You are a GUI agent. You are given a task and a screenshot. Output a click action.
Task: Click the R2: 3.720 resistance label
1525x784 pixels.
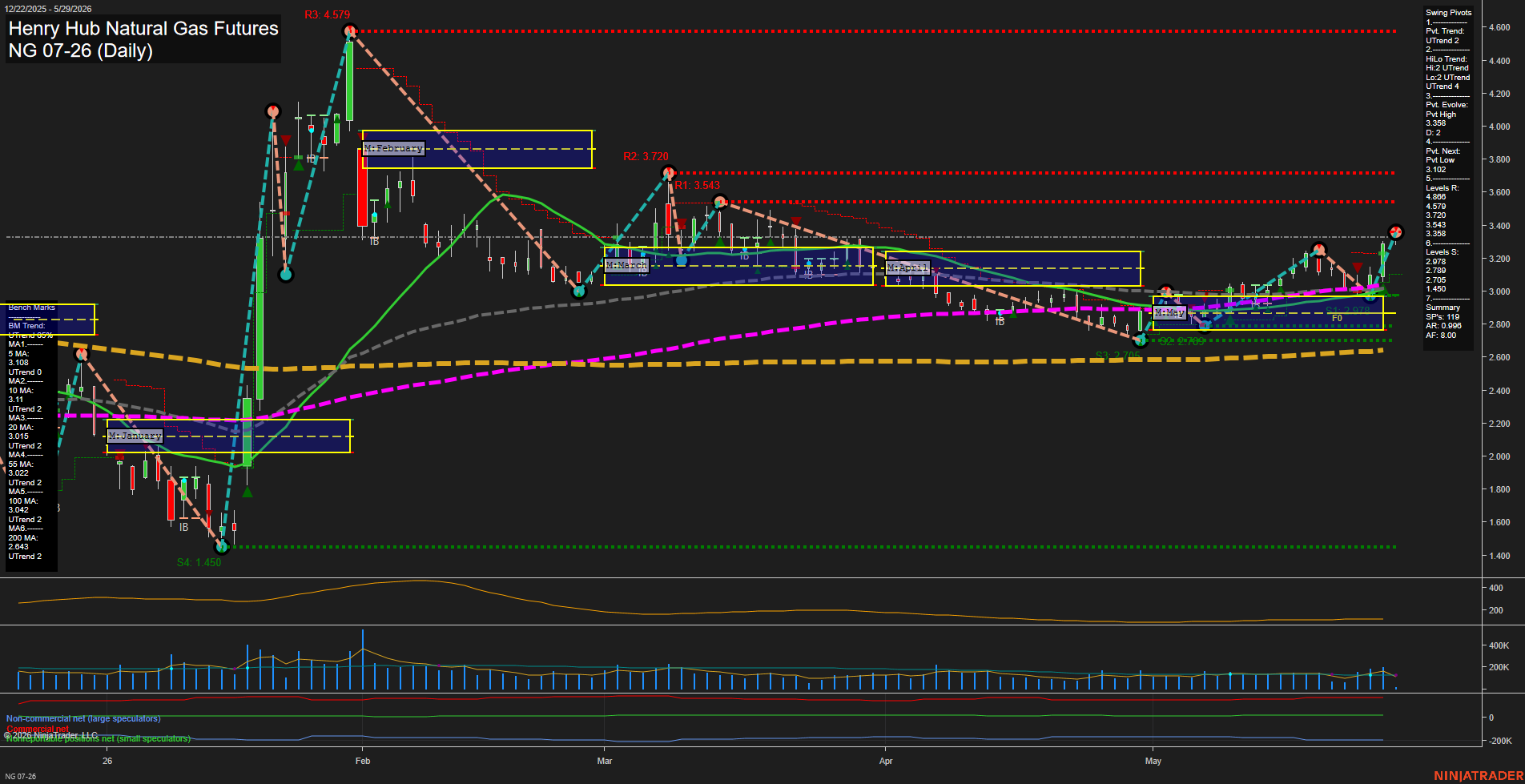pyautogui.click(x=646, y=156)
